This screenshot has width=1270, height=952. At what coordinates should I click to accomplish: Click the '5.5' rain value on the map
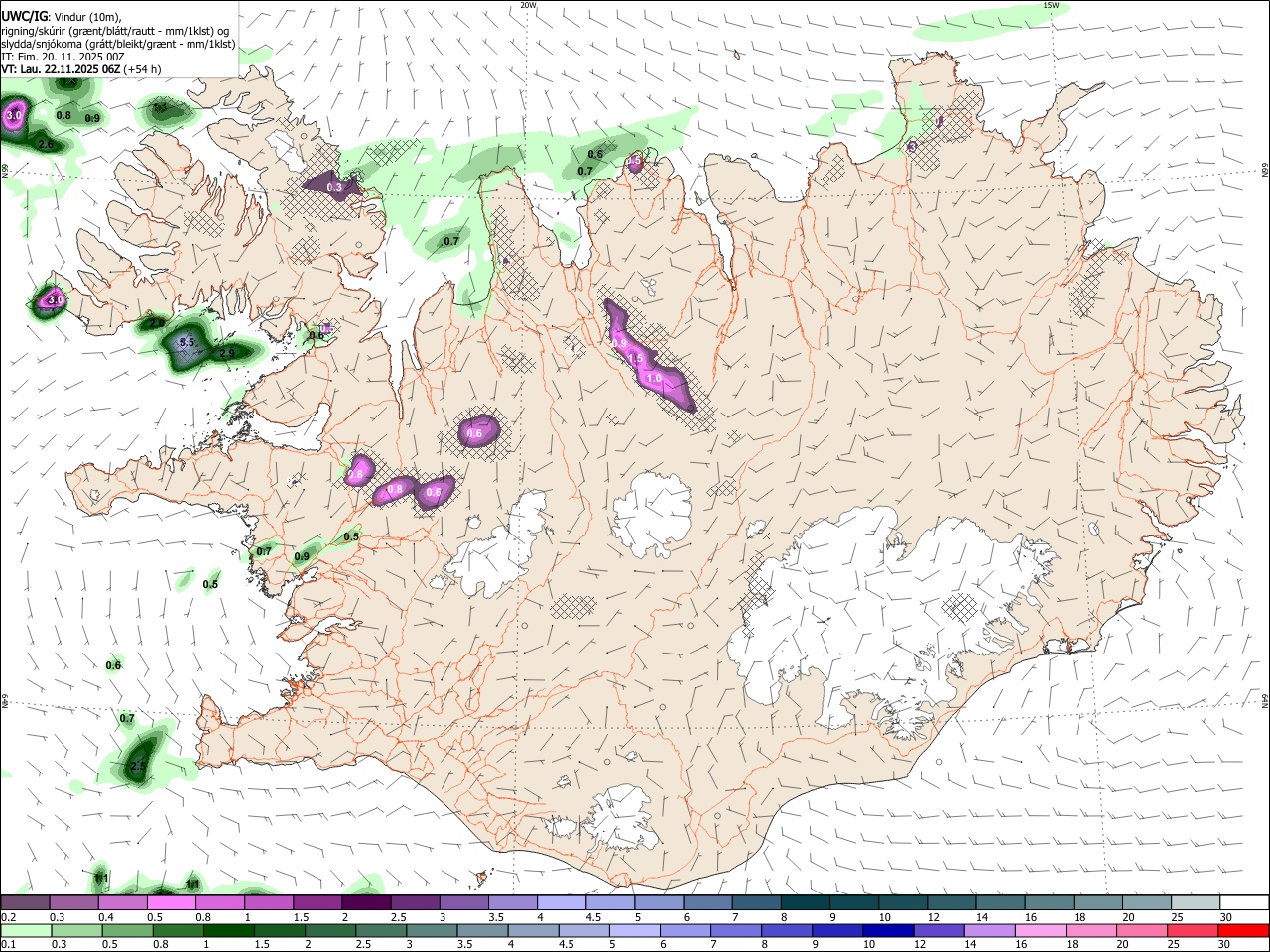click(x=188, y=342)
